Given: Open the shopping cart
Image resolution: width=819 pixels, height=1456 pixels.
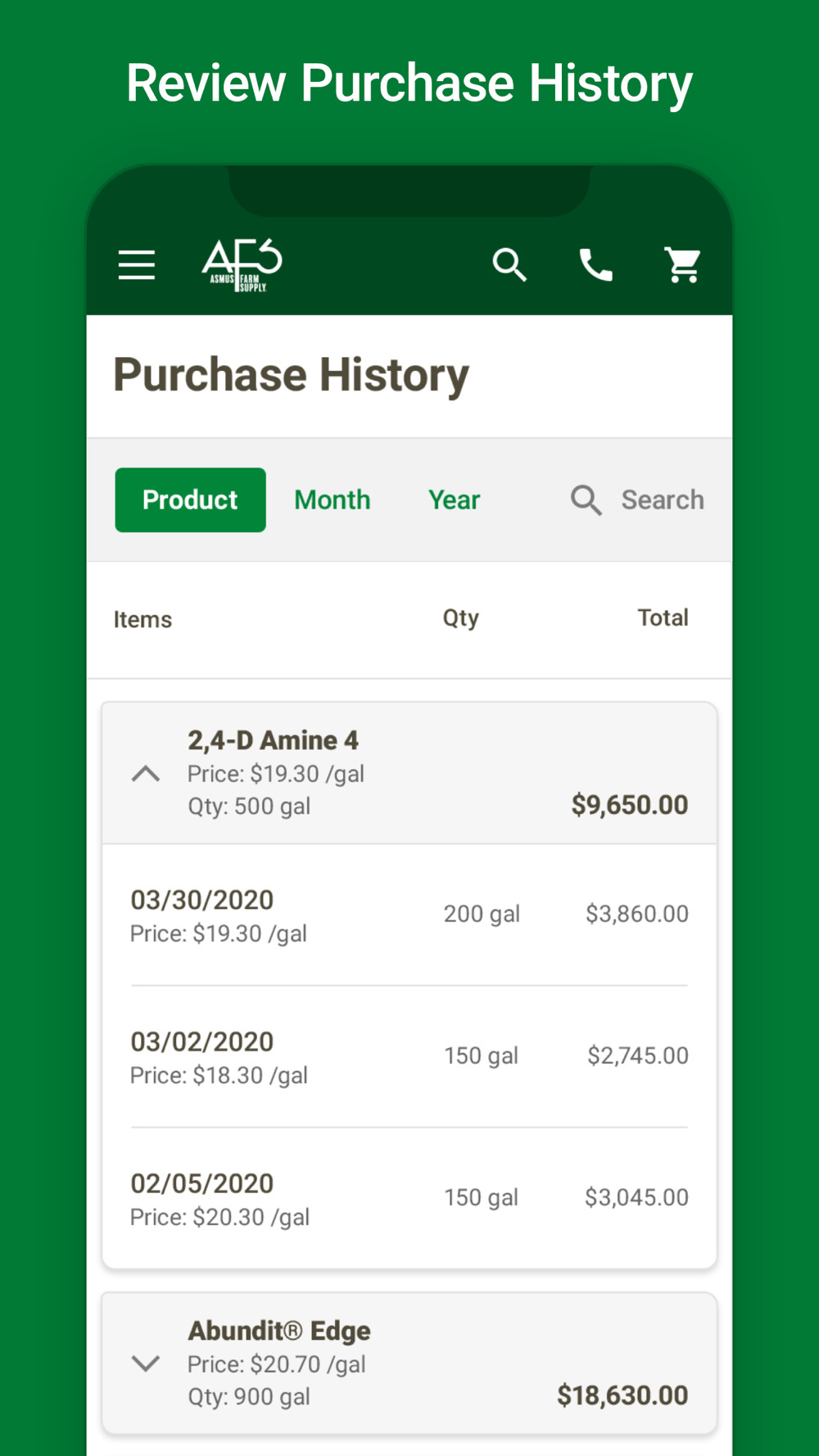Looking at the screenshot, I should 683,265.
